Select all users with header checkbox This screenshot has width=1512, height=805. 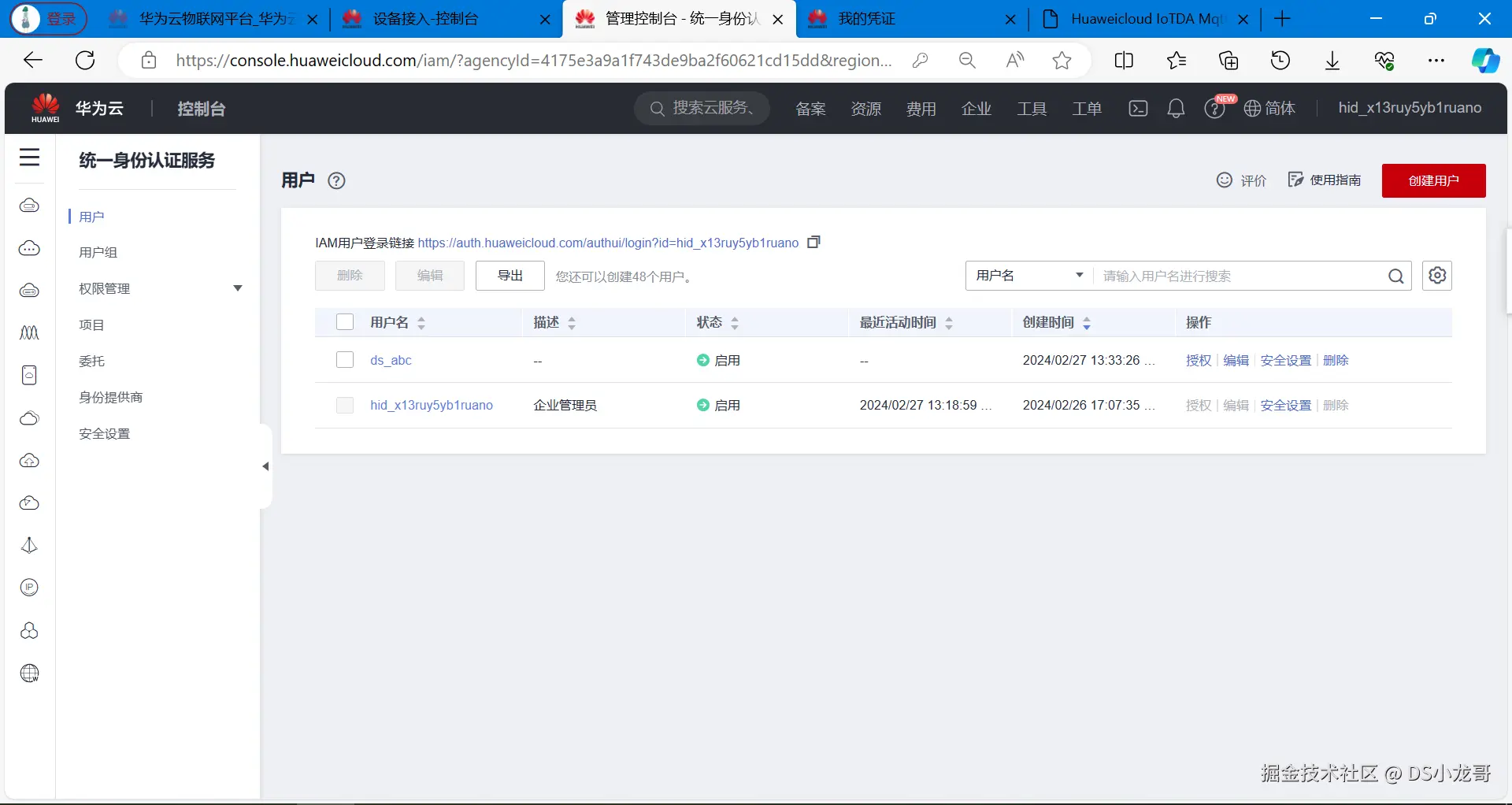click(x=345, y=322)
